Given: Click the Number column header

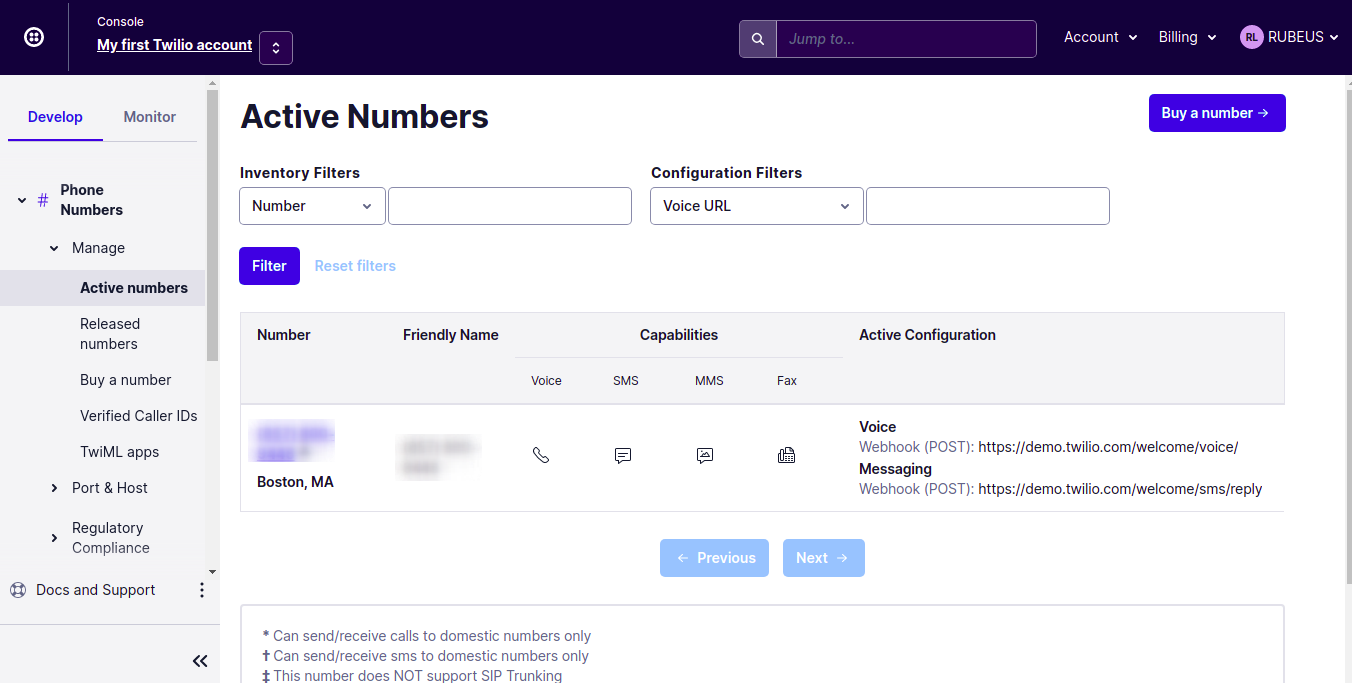Looking at the screenshot, I should click(284, 335).
